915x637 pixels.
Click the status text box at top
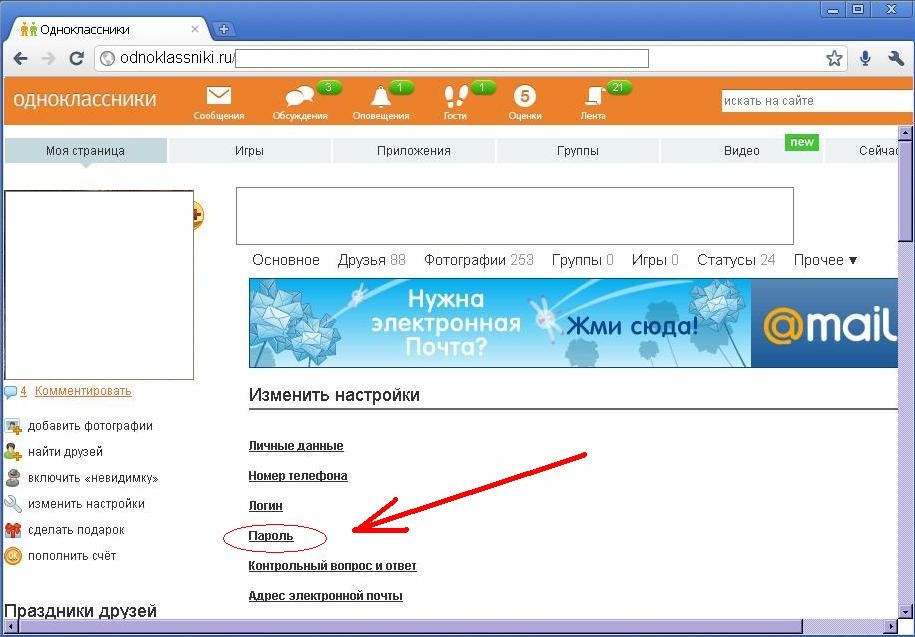[x=515, y=216]
